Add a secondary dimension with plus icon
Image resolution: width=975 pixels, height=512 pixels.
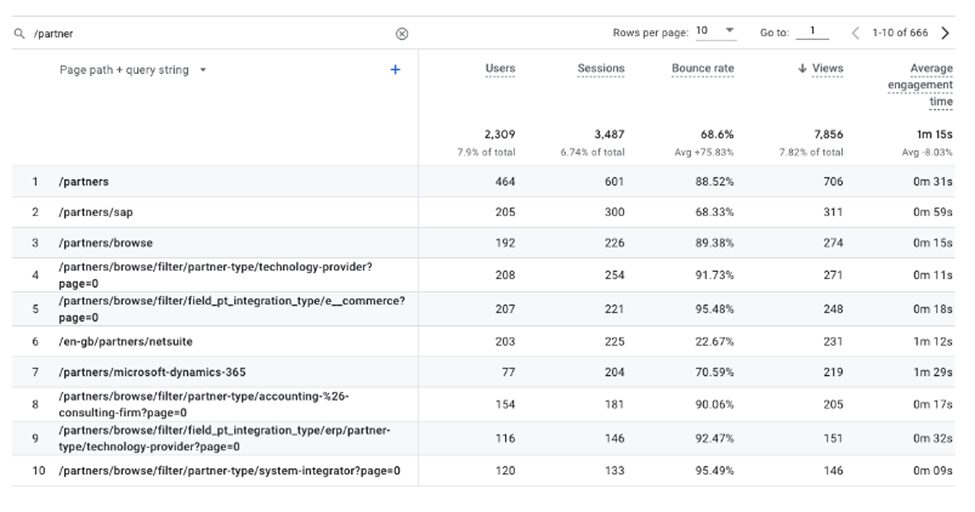pos(395,70)
